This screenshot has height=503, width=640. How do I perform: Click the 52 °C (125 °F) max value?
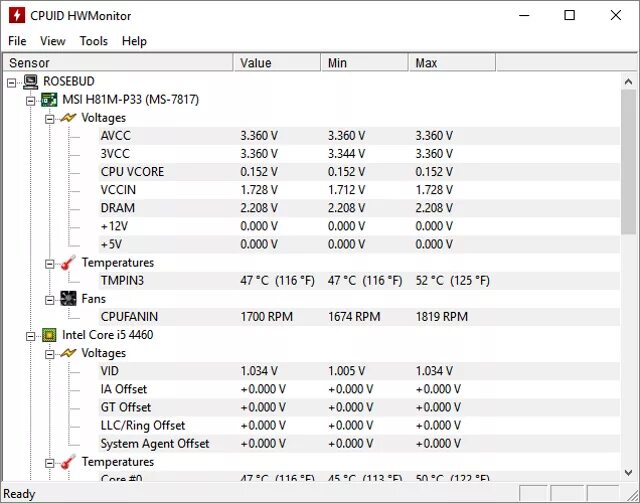click(452, 281)
